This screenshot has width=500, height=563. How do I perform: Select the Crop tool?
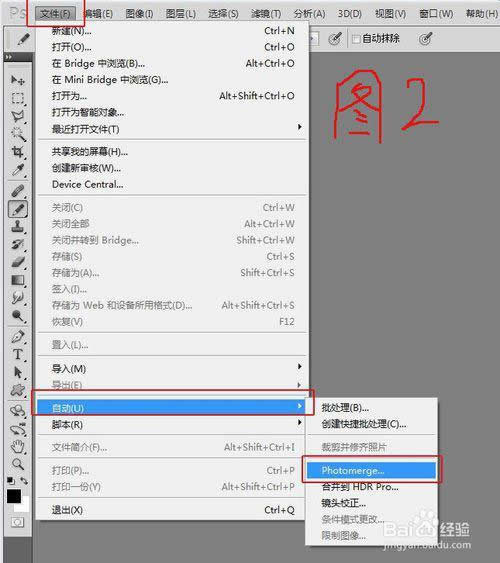(17, 152)
